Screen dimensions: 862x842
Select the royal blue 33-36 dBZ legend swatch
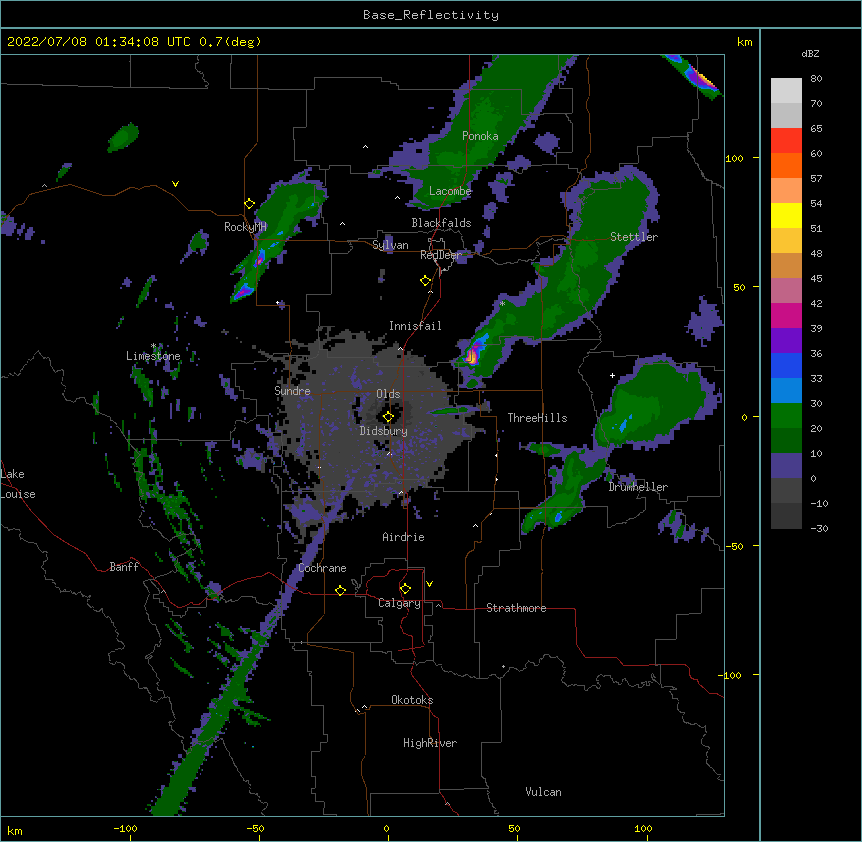click(786, 365)
